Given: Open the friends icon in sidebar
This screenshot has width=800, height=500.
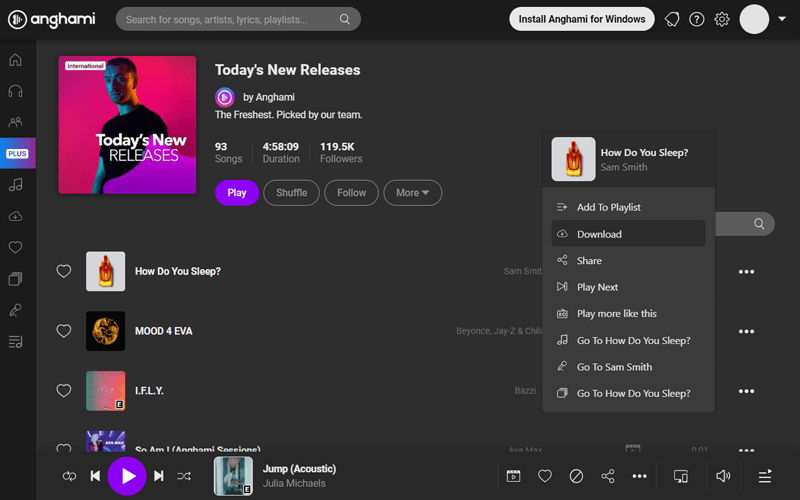Looking at the screenshot, I should pyautogui.click(x=15, y=122).
